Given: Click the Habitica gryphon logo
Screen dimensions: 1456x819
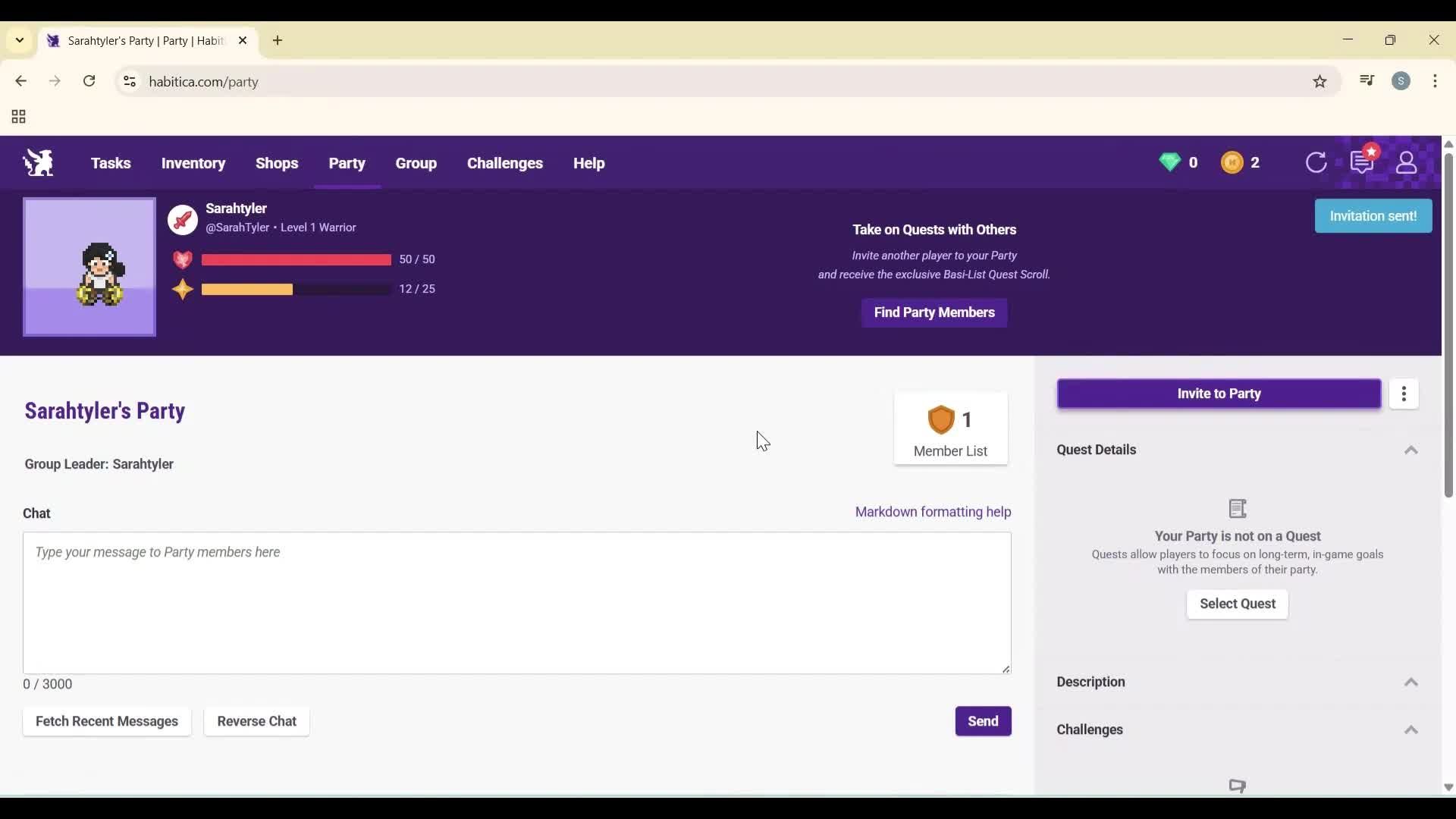Looking at the screenshot, I should click(38, 162).
